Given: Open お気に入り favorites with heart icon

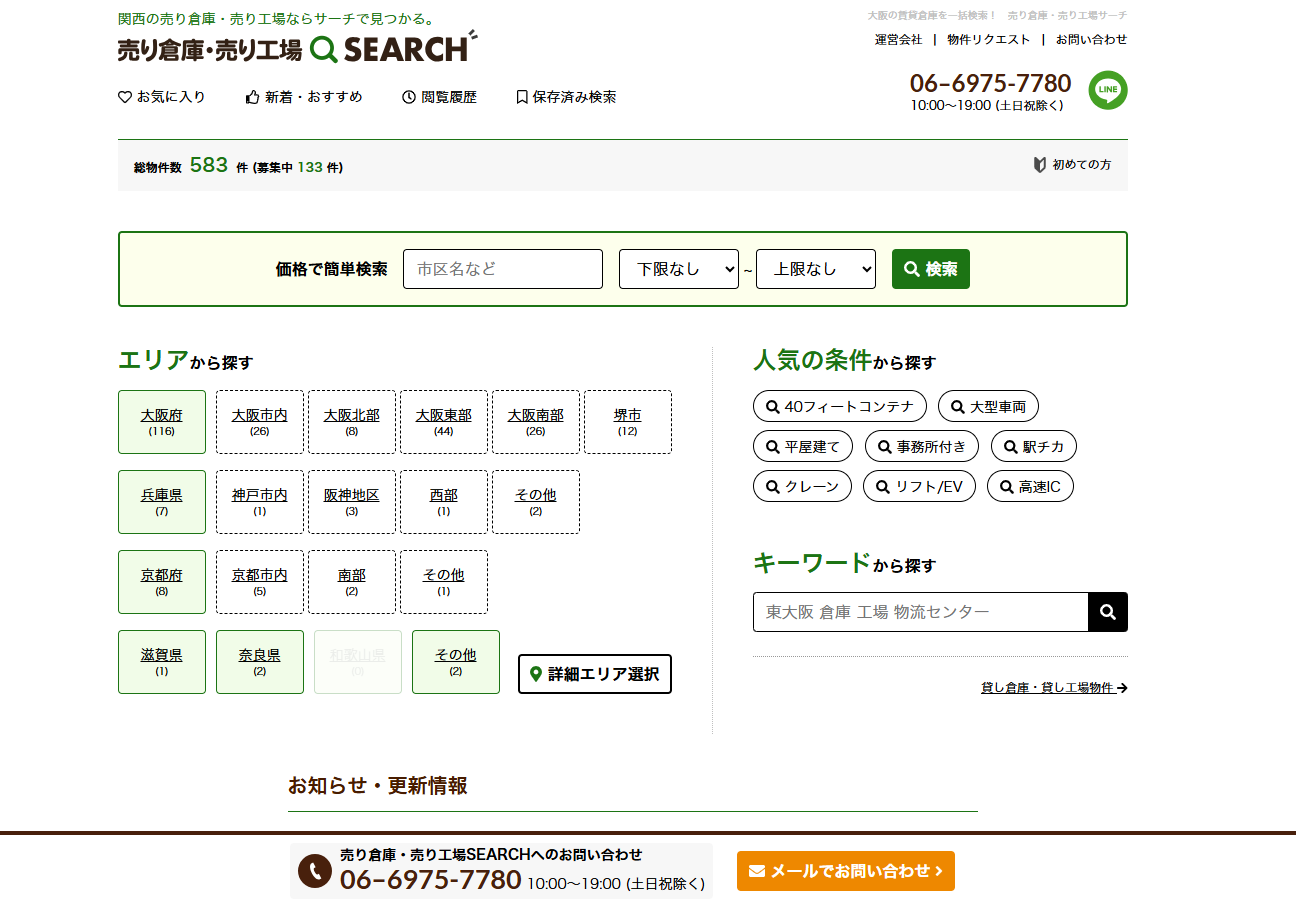Looking at the screenshot, I should point(162,97).
